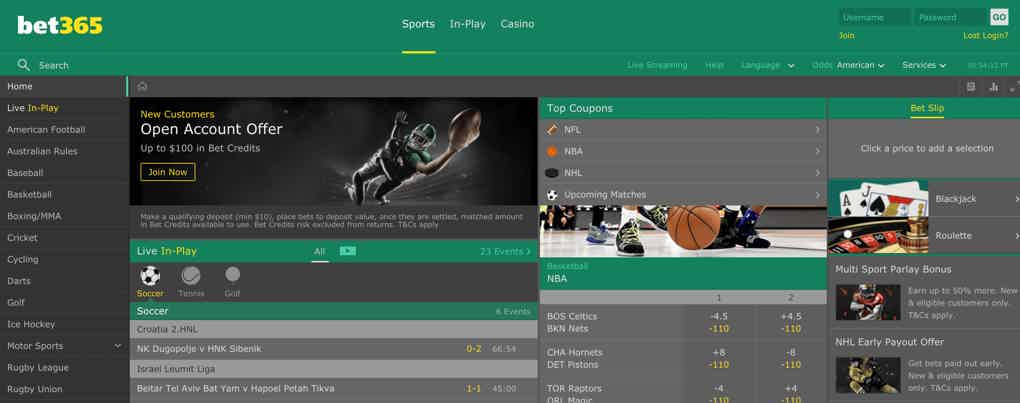
Task: Filter Live In-Play by video streaming icon
Action: click(x=347, y=251)
